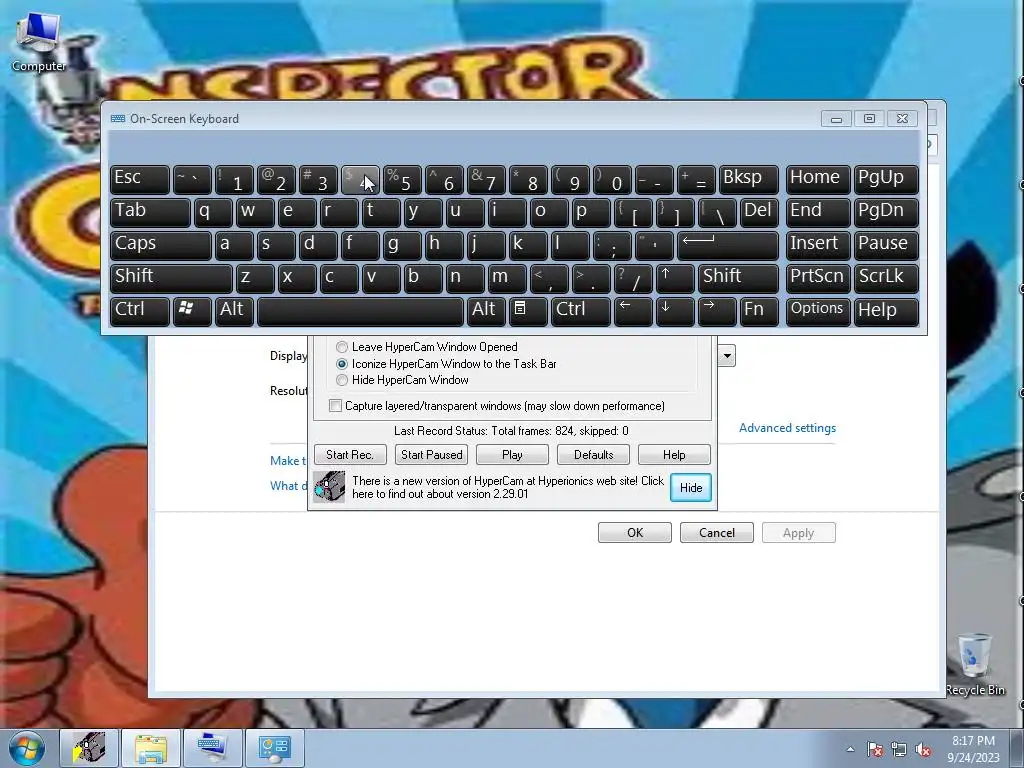
Task: Click the context menu key on keyboard
Action: [x=528, y=311]
